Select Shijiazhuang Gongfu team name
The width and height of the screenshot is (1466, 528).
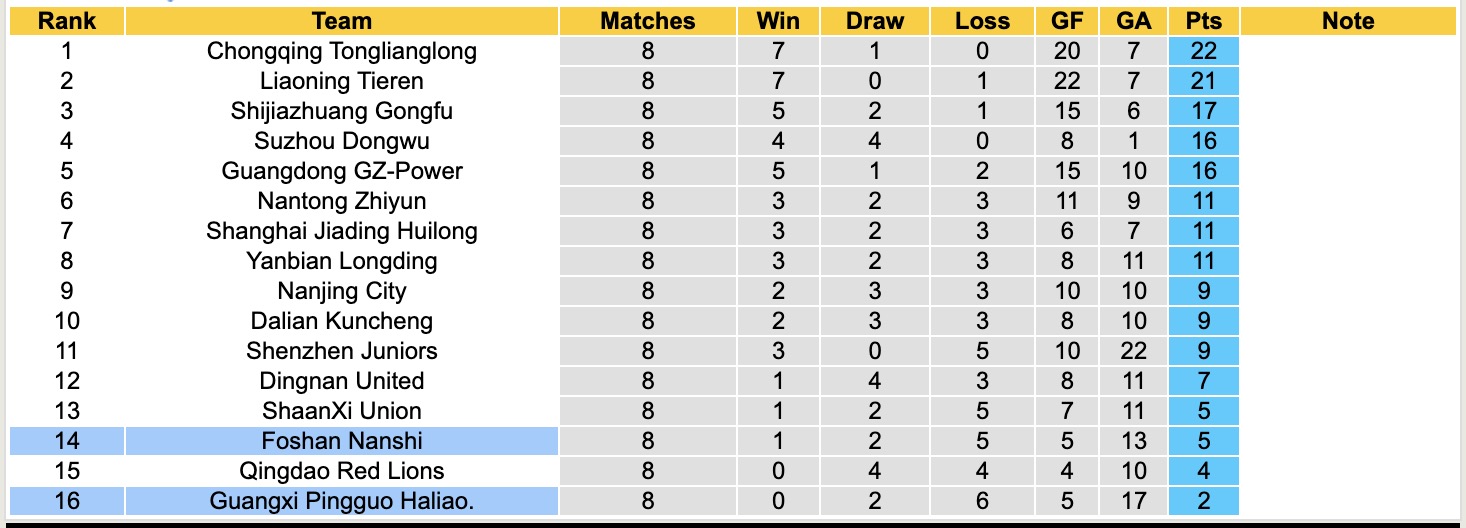tap(342, 111)
